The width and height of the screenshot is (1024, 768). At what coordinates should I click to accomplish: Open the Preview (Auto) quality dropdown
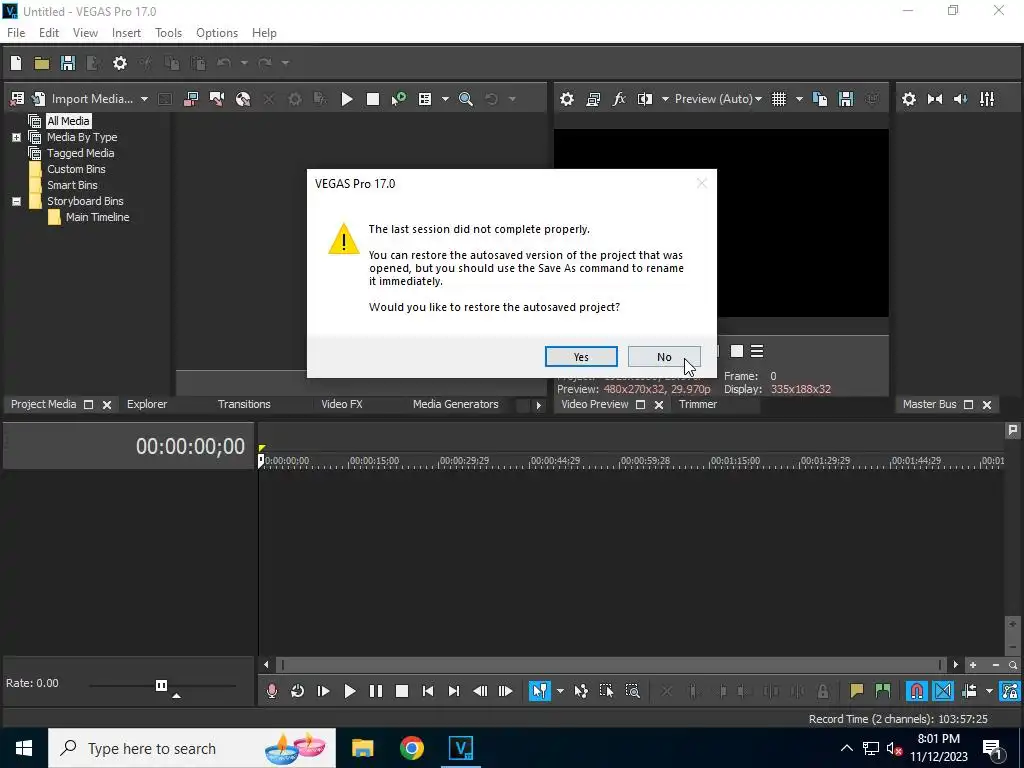718,99
